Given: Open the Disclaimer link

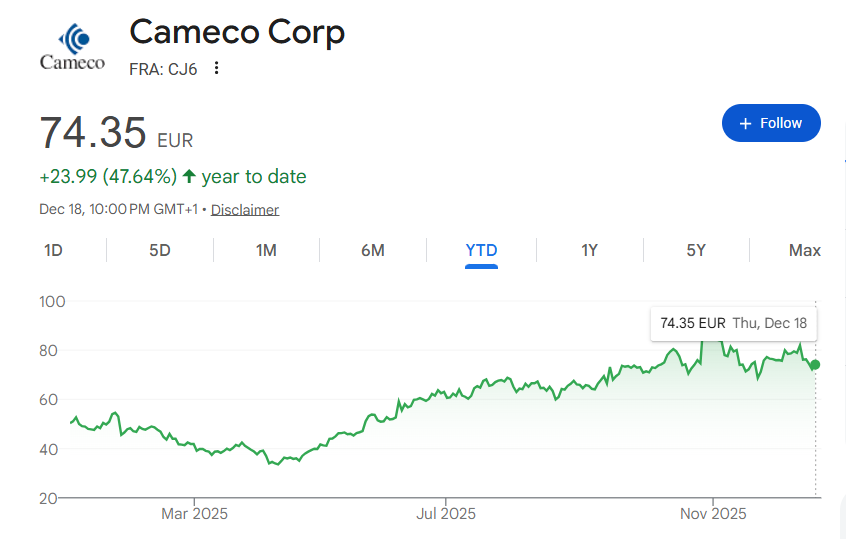Looking at the screenshot, I should [x=245, y=210].
